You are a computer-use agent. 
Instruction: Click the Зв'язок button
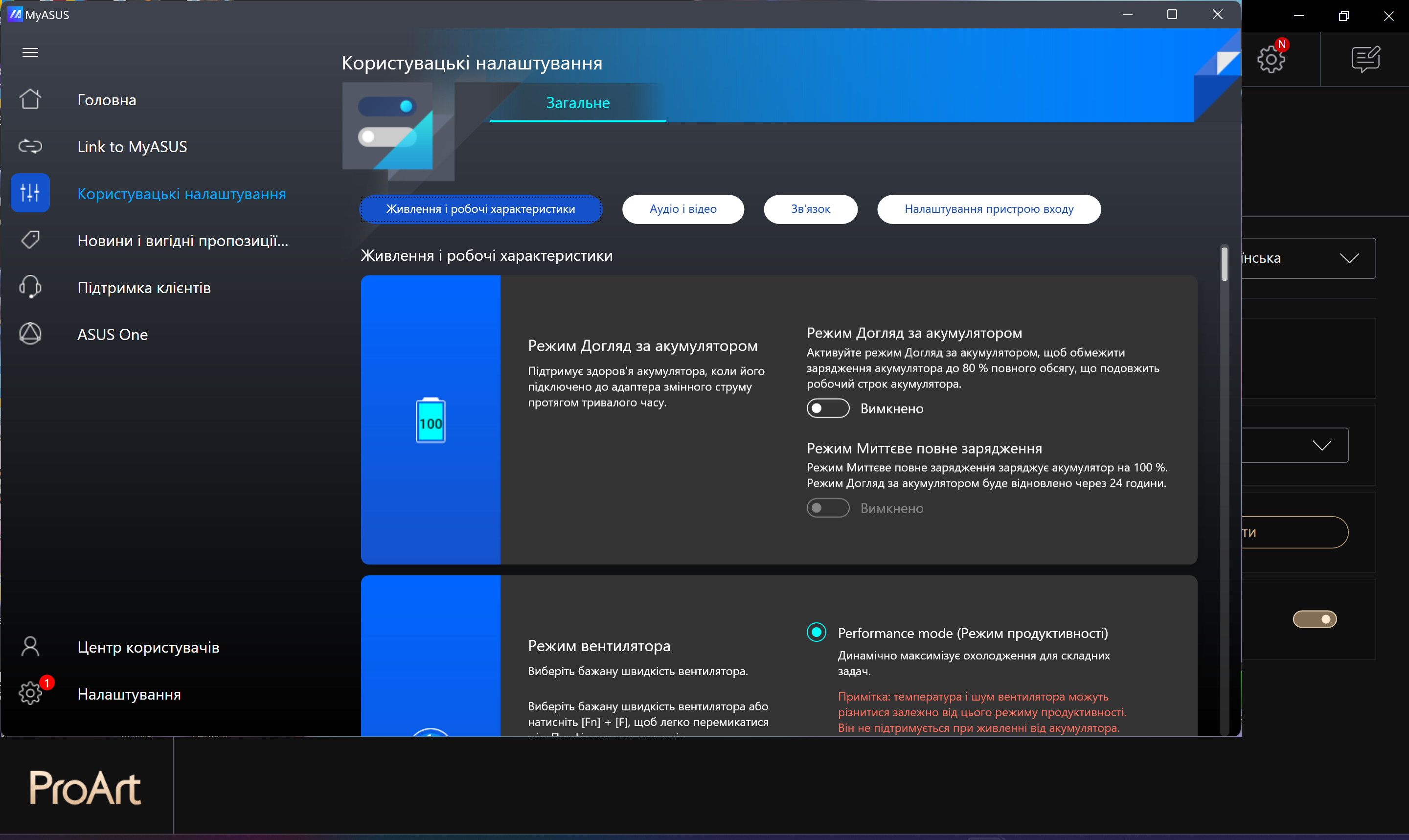coord(810,209)
